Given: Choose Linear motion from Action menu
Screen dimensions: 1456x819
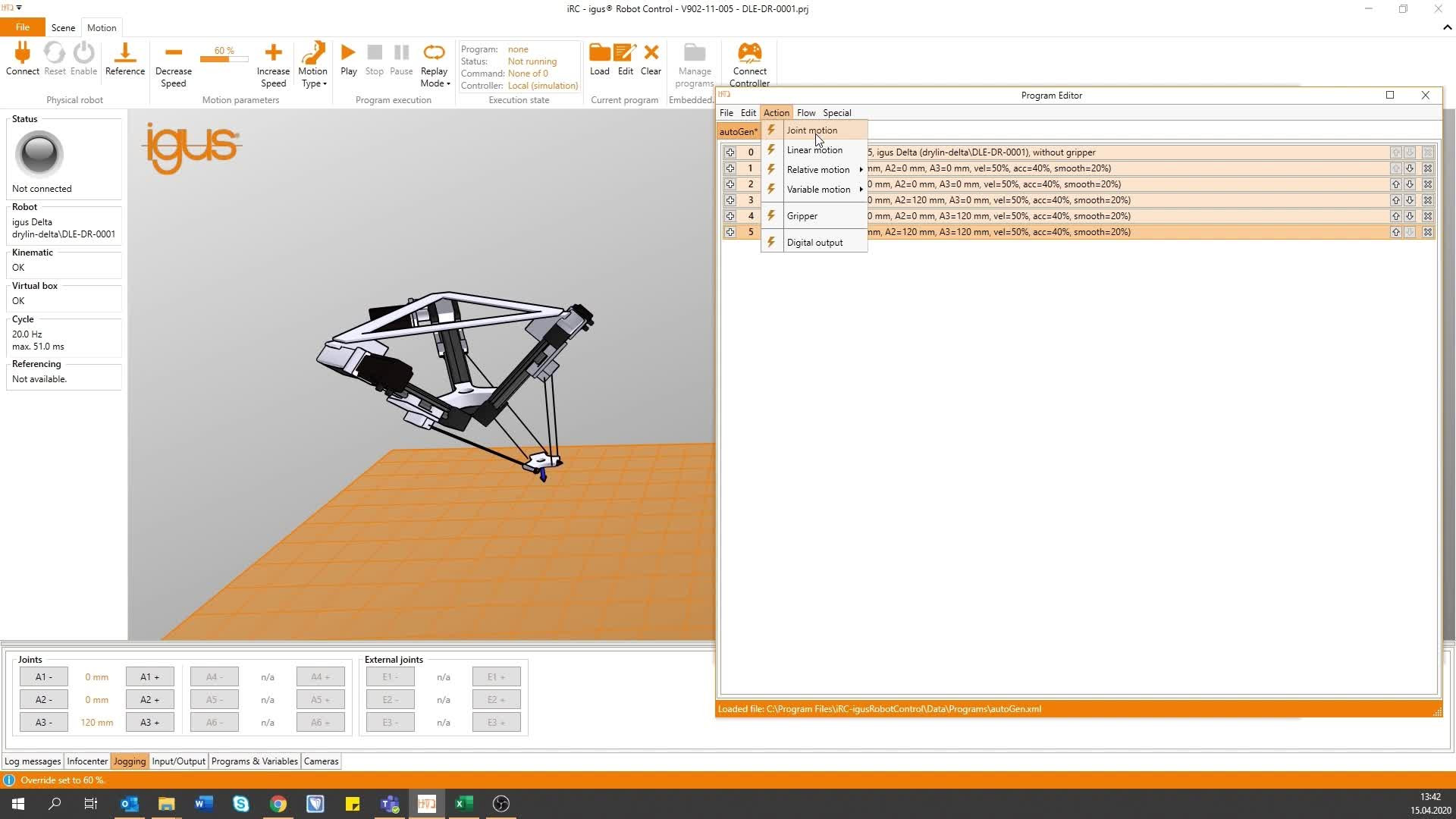Looking at the screenshot, I should (814, 150).
